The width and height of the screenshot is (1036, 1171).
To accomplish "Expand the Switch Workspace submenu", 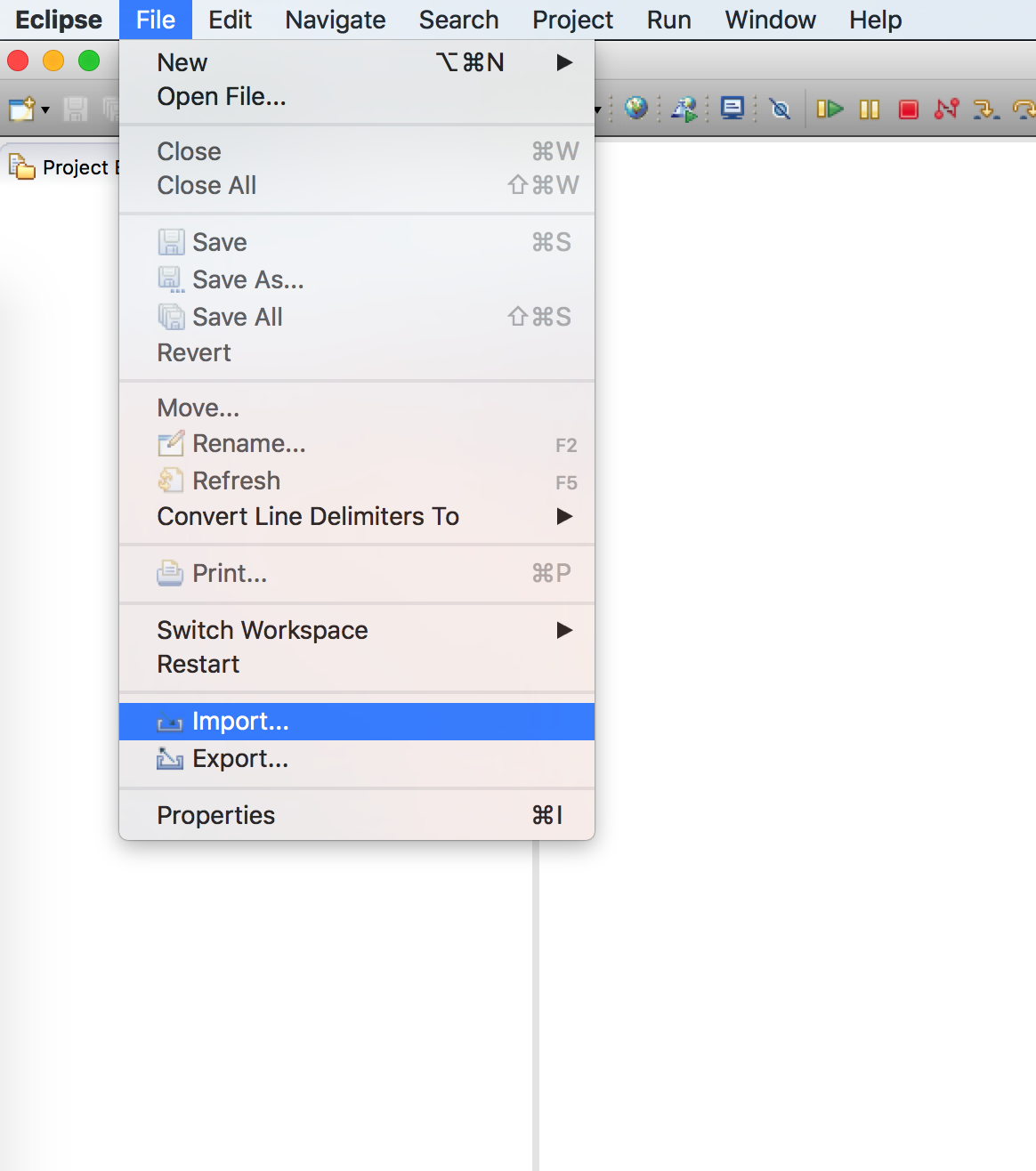I will point(357,630).
